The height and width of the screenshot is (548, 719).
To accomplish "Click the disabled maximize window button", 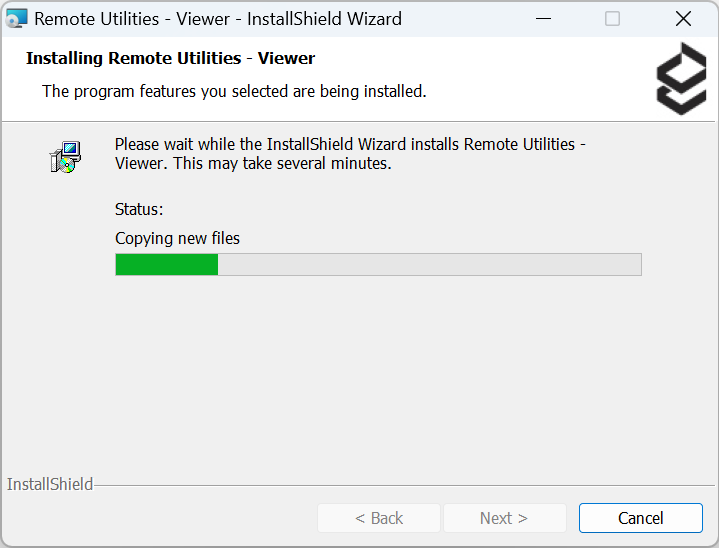I will click(x=612, y=19).
